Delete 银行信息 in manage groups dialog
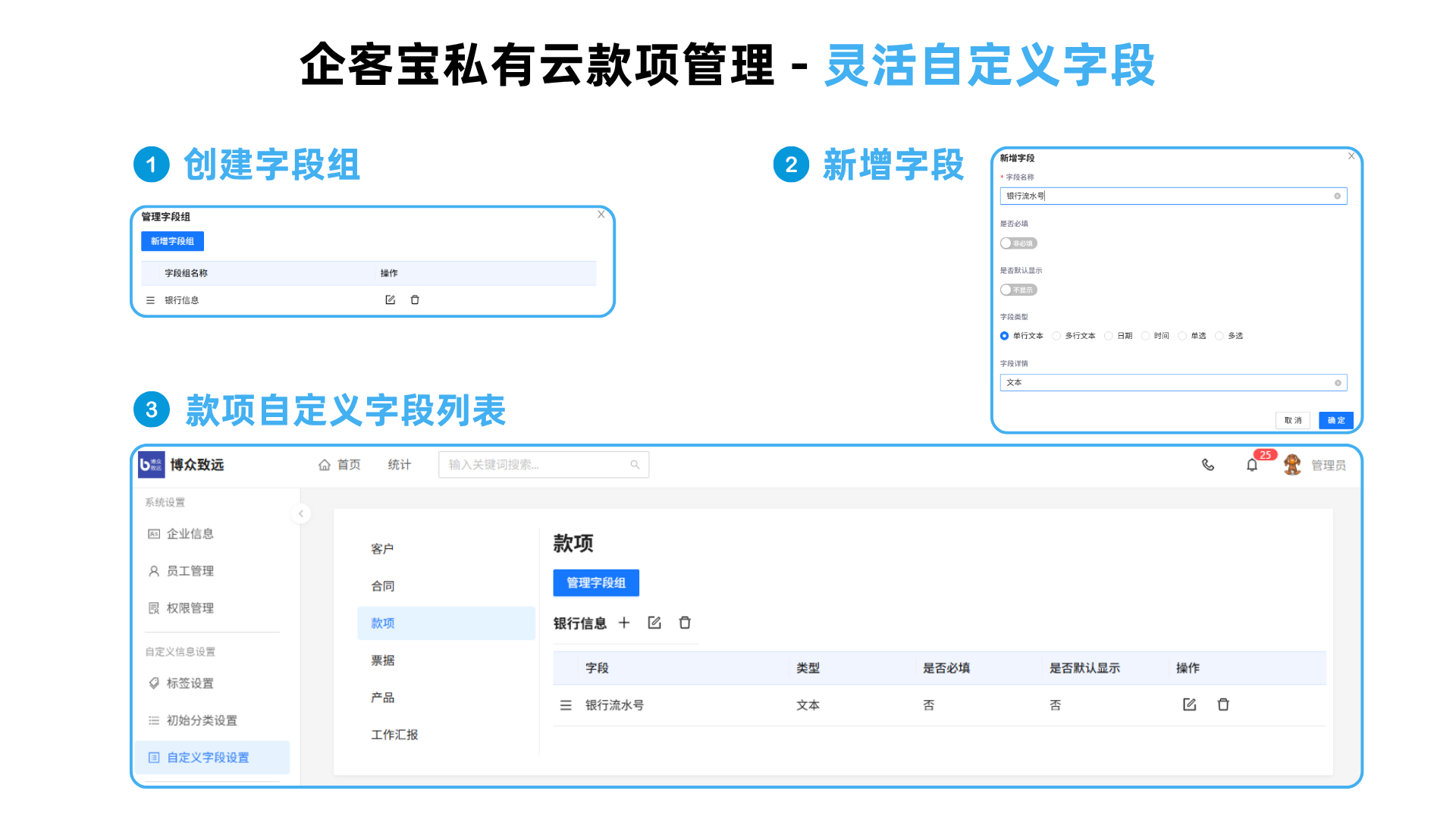The image size is (1456, 819). click(415, 300)
